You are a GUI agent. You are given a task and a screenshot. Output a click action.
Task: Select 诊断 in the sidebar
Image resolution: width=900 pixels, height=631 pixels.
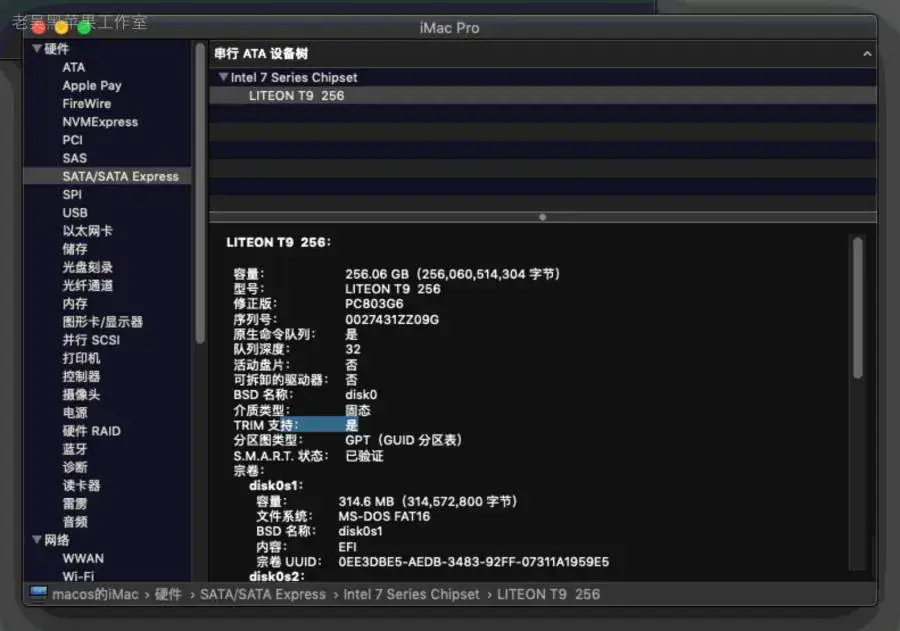click(x=75, y=467)
